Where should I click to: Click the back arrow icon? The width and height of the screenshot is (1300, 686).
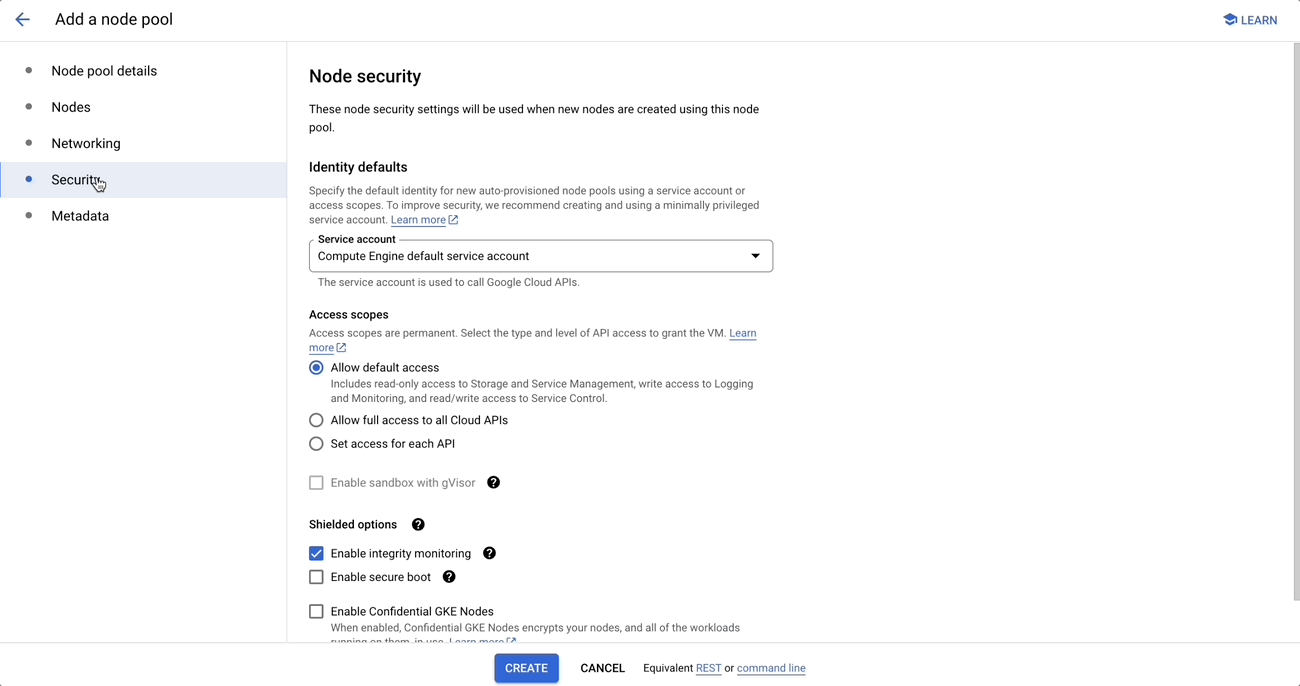(22, 20)
